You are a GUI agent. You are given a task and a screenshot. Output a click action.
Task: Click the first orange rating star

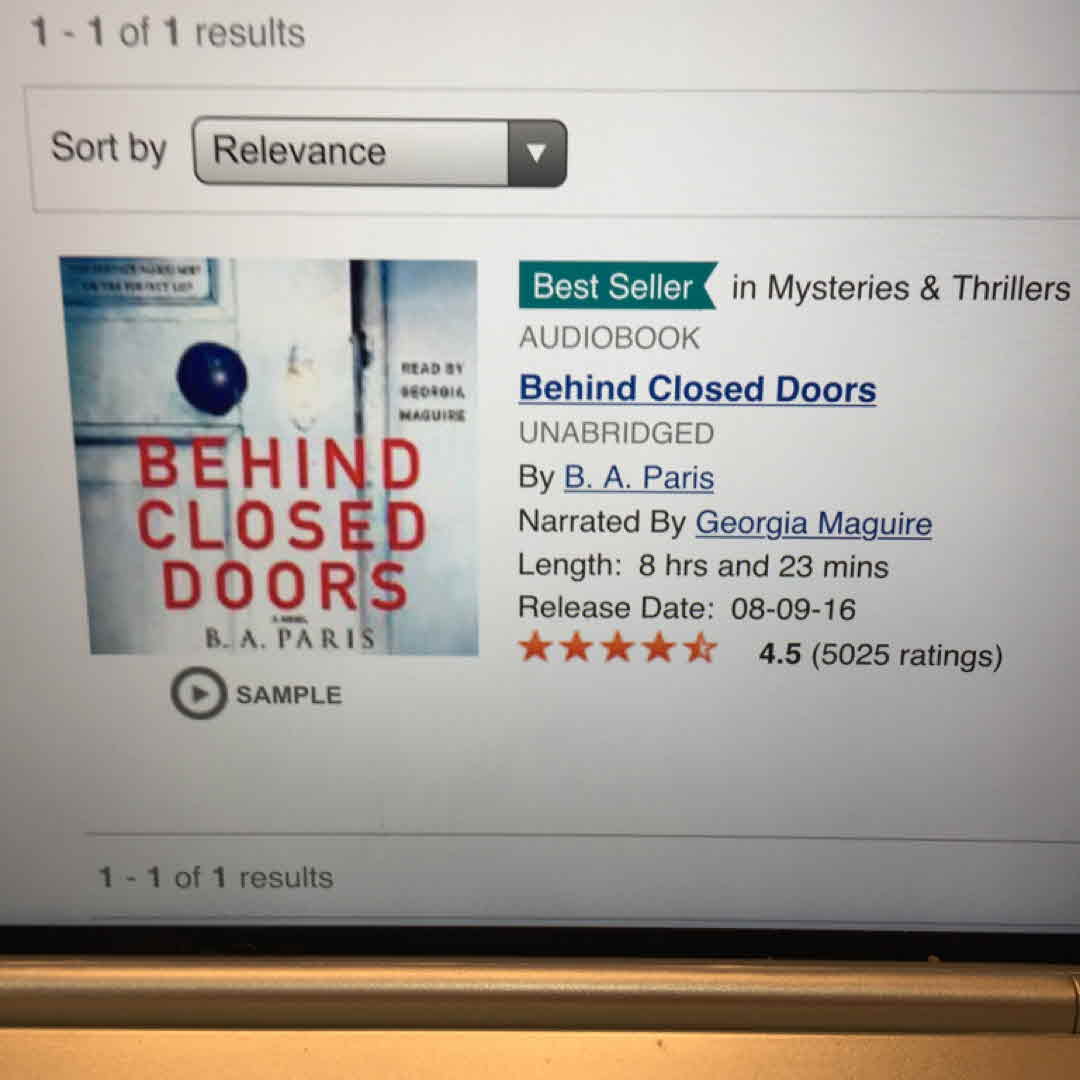535,647
